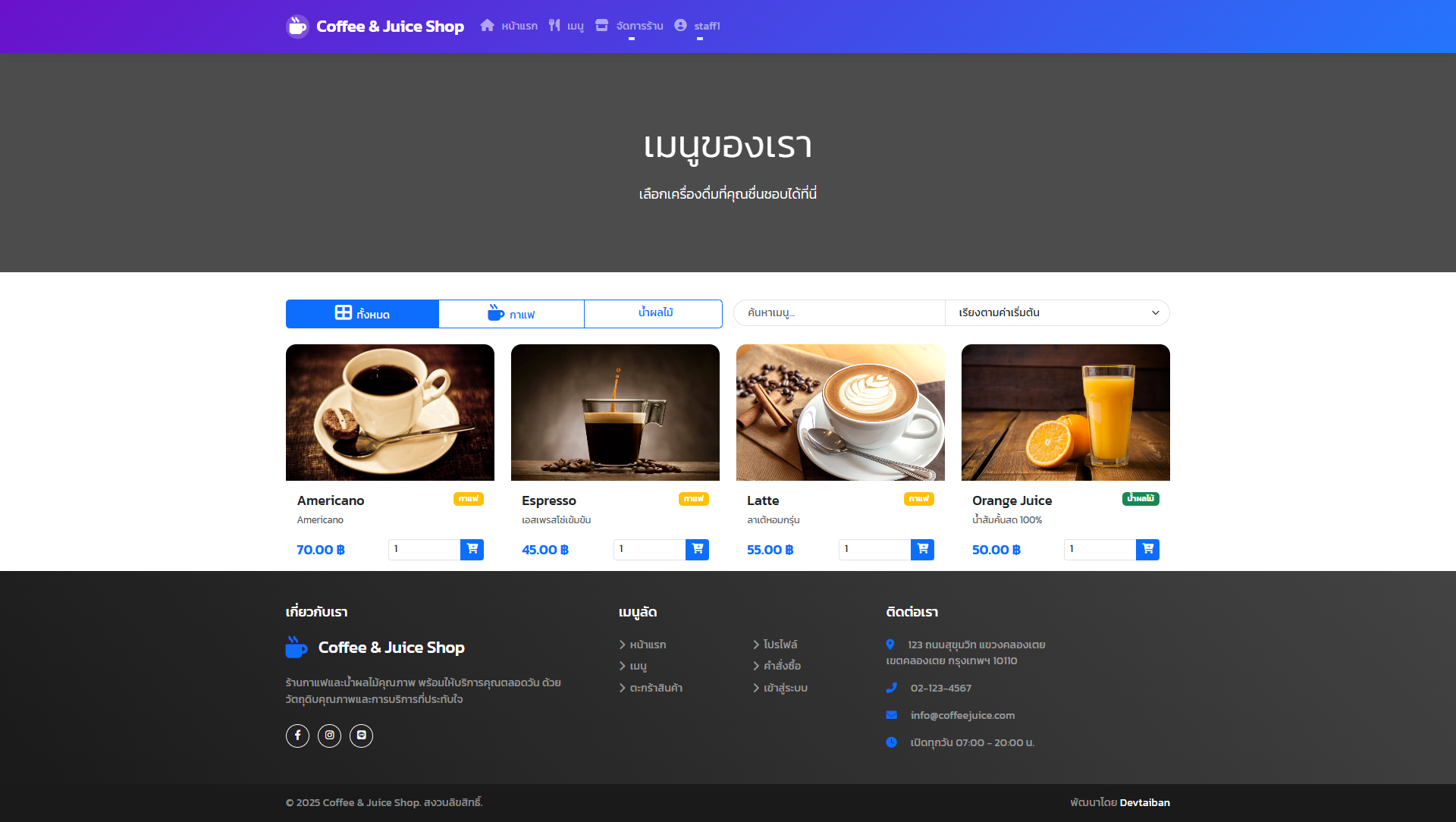
Task: Open the Instagram icon in the footer
Action: coord(329,736)
